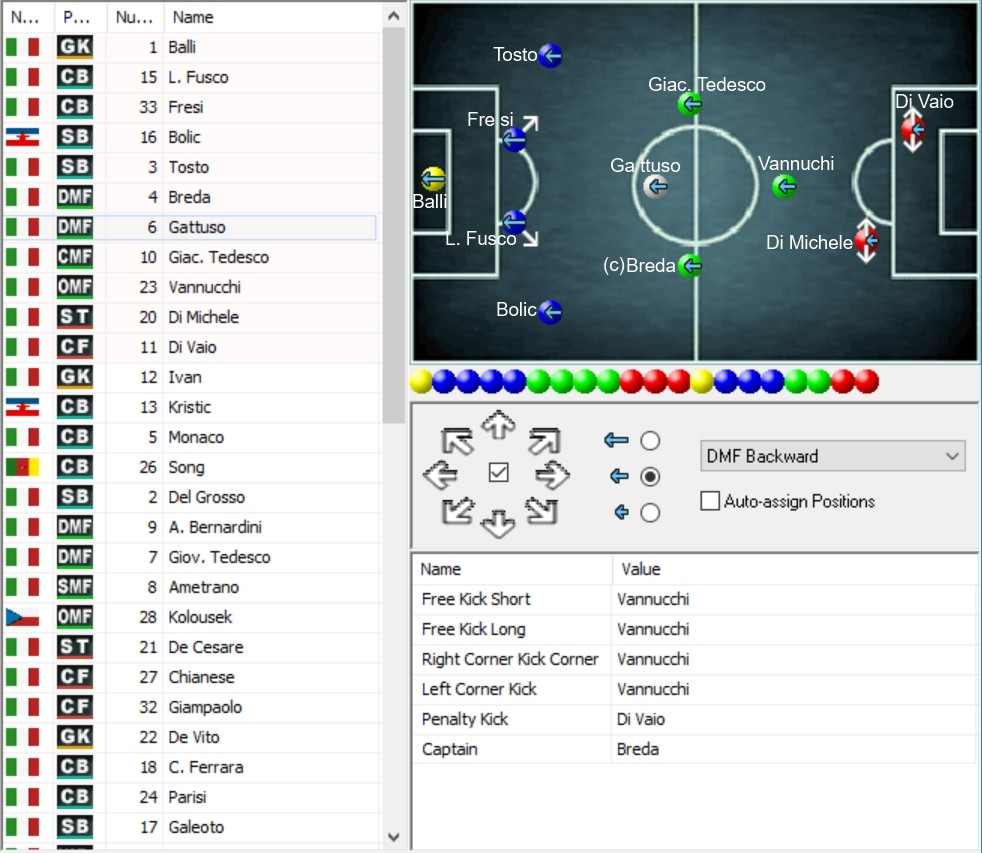Select the Free Kick Long setting row
982x853 pixels.
(x=695, y=629)
